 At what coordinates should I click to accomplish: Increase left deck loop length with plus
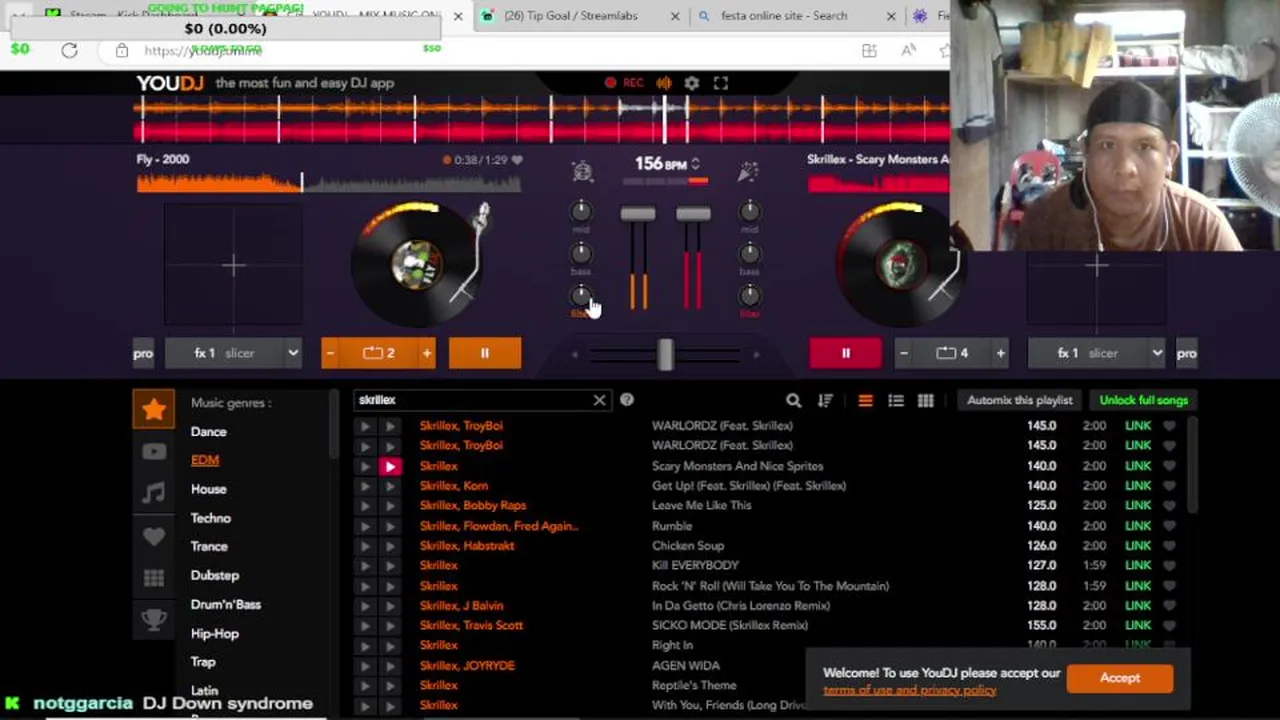click(x=427, y=353)
